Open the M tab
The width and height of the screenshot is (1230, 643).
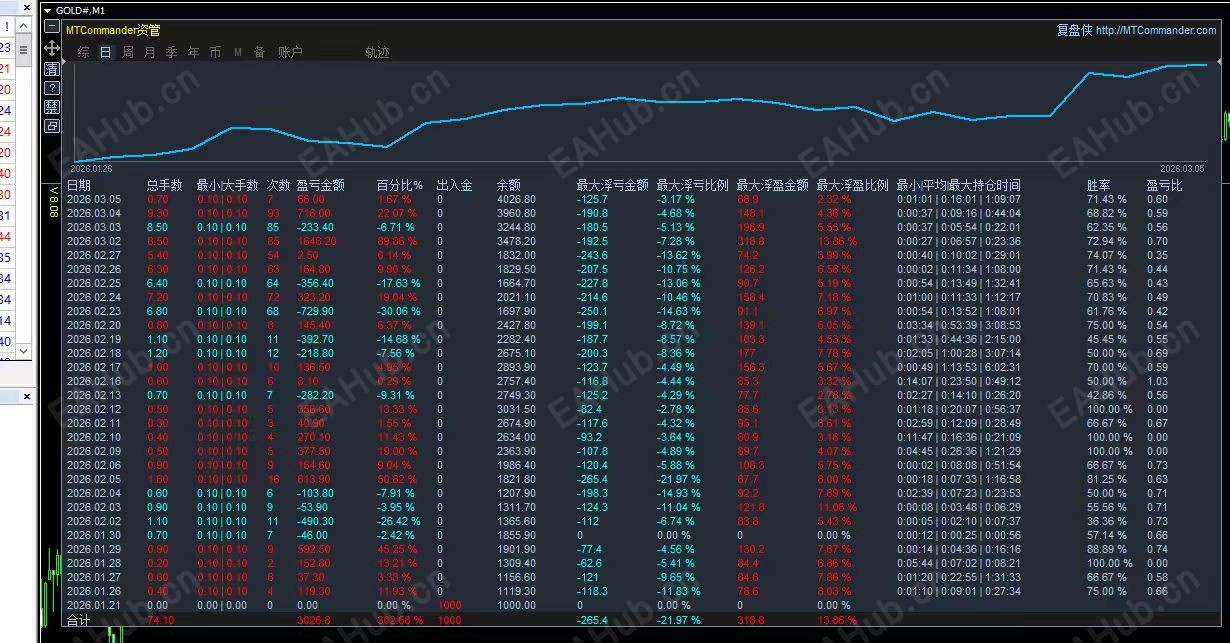point(238,52)
